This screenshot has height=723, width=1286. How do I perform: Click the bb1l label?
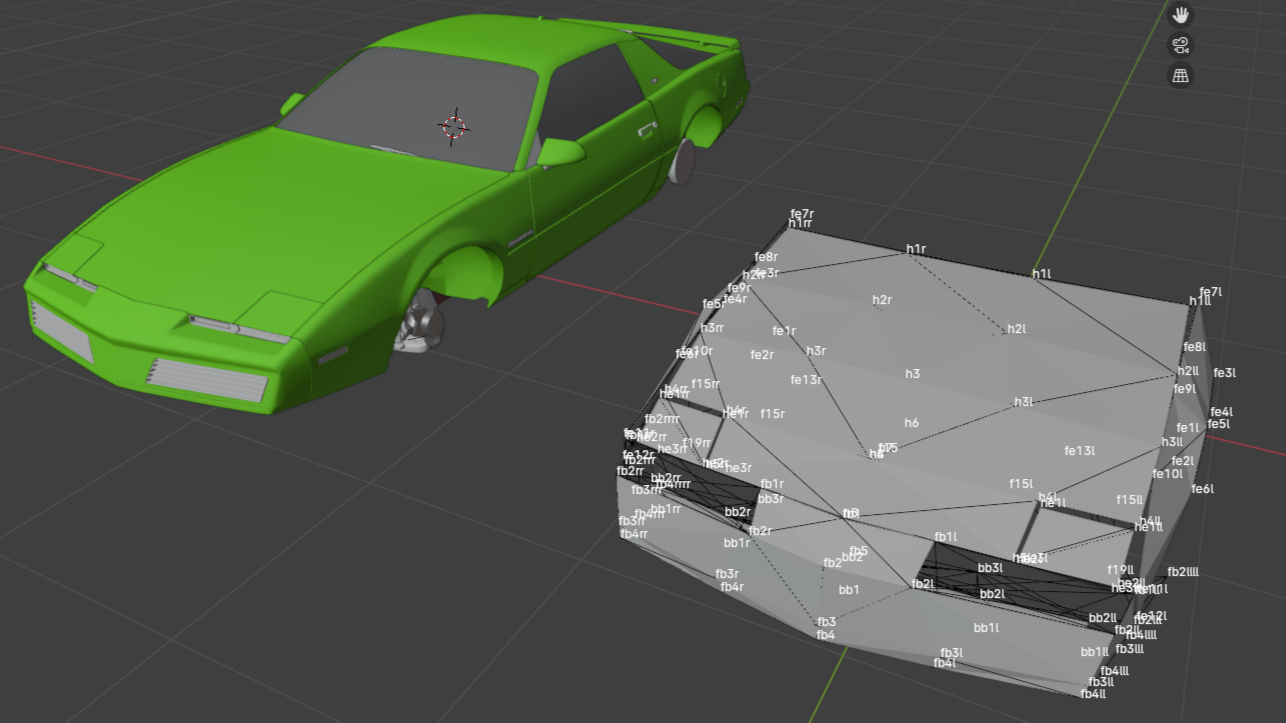tap(986, 628)
